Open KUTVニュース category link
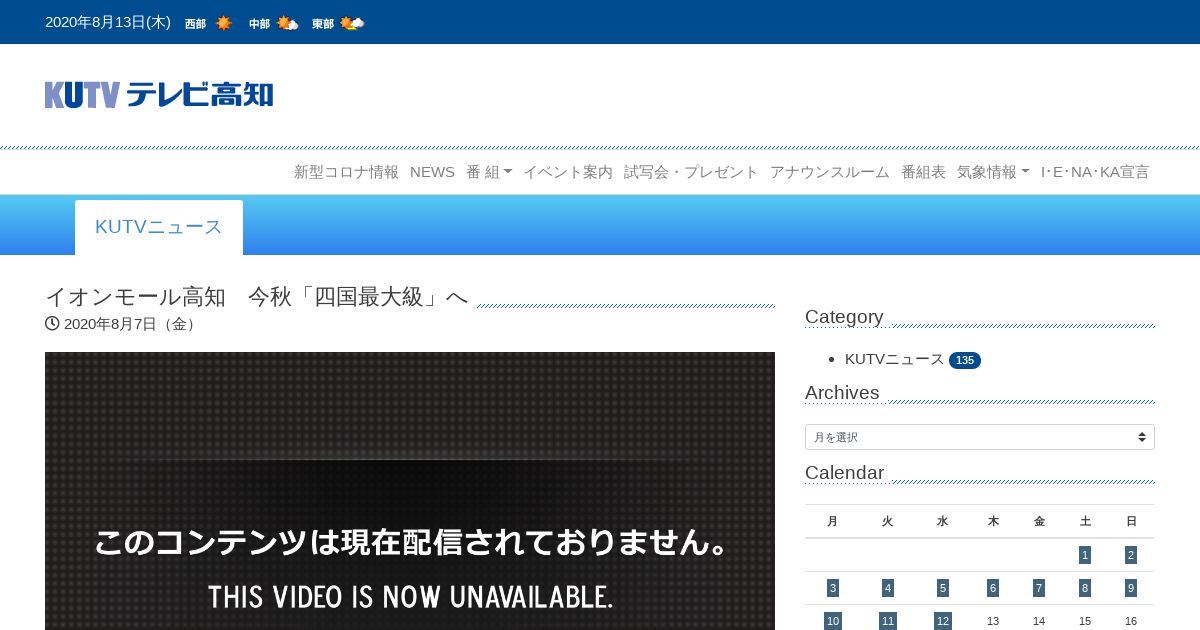Image resolution: width=1200 pixels, height=630 pixels. pyautogui.click(x=894, y=359)
